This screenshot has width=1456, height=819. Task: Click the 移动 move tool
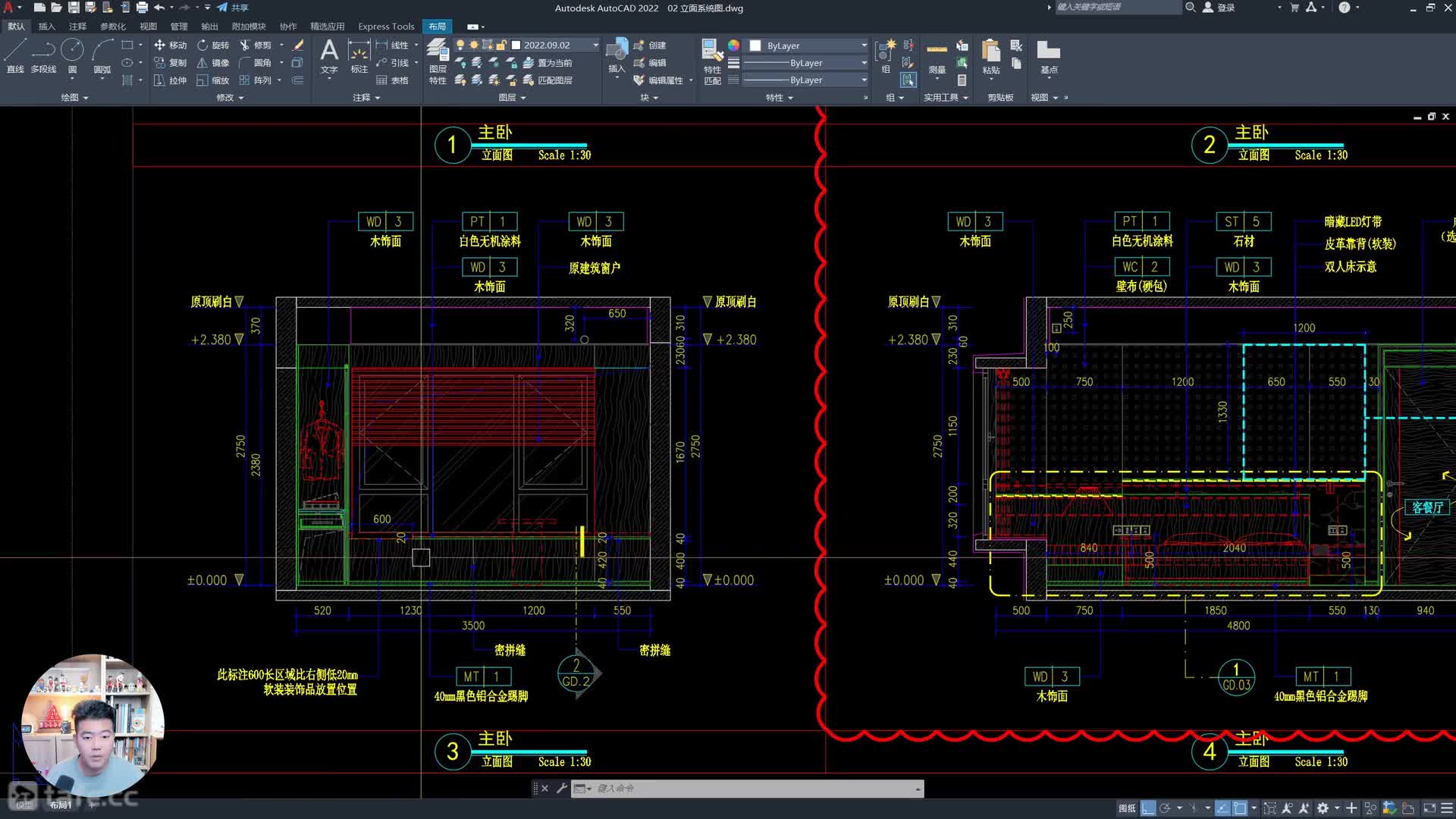(170, 45)
